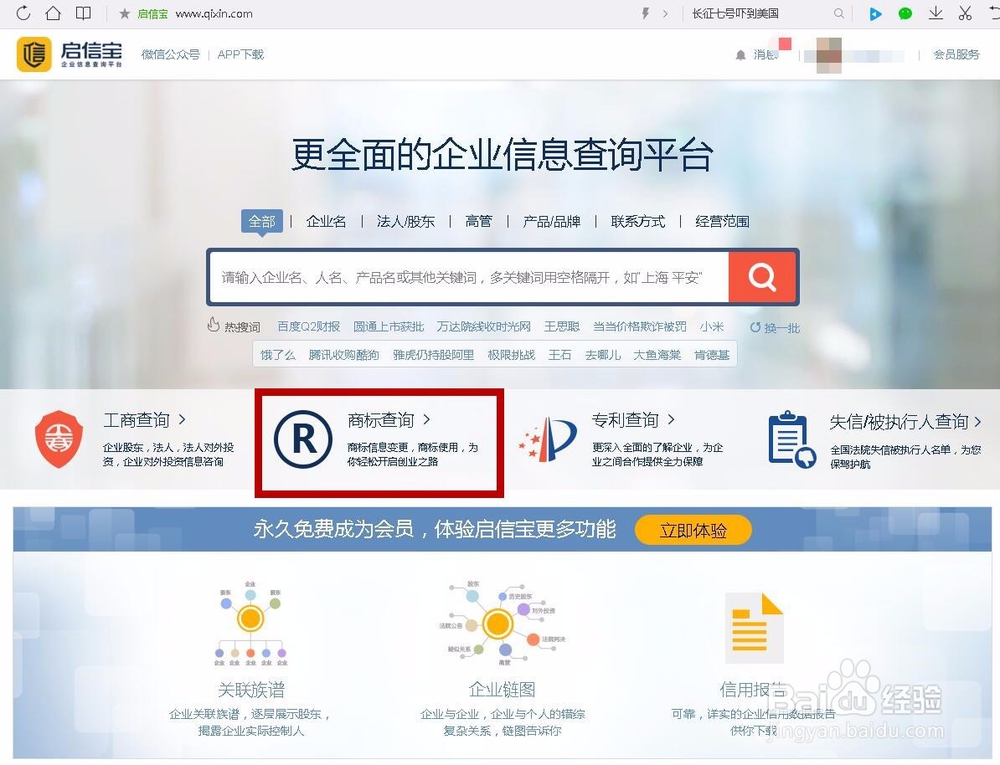1000x765 pixels.
Task: Click hot search term 极限挑战
Action: tap(511, 355)
